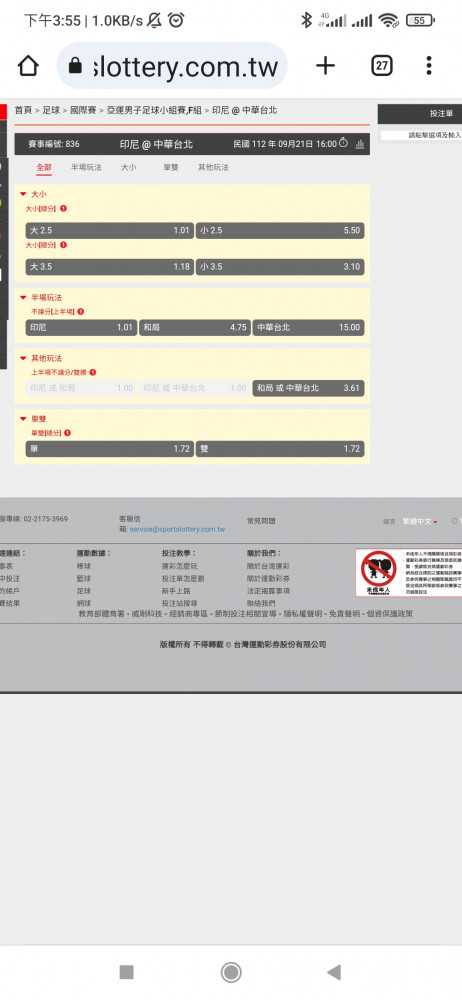Viewport: 462px width, 1000px height.
Task: Pick 單 odds 1.72 bet
Action: pos(109,449)
